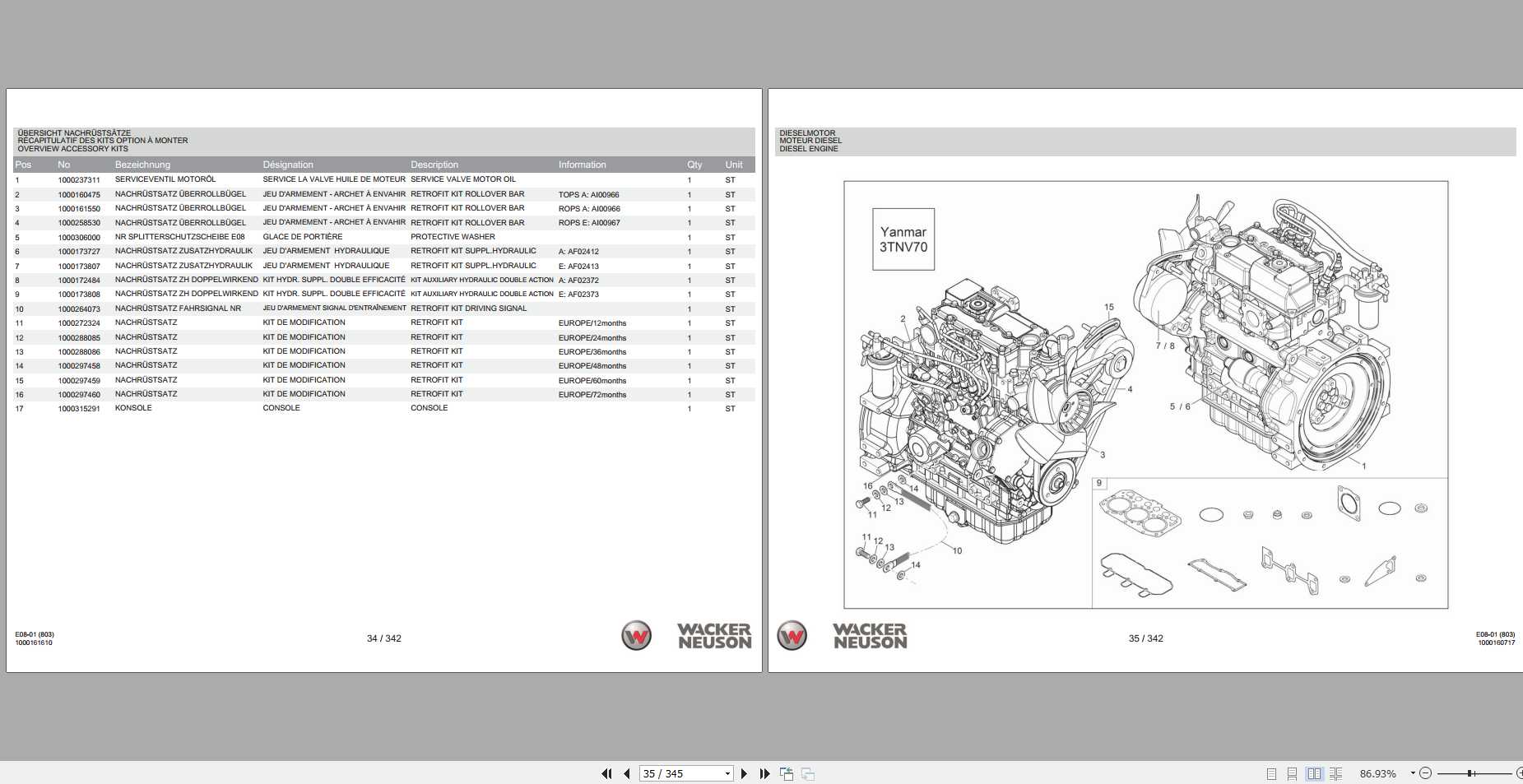This screenshot has width=1523, height=784.
Task: Open the page number dropdown arrow
Action: [727, 773]
